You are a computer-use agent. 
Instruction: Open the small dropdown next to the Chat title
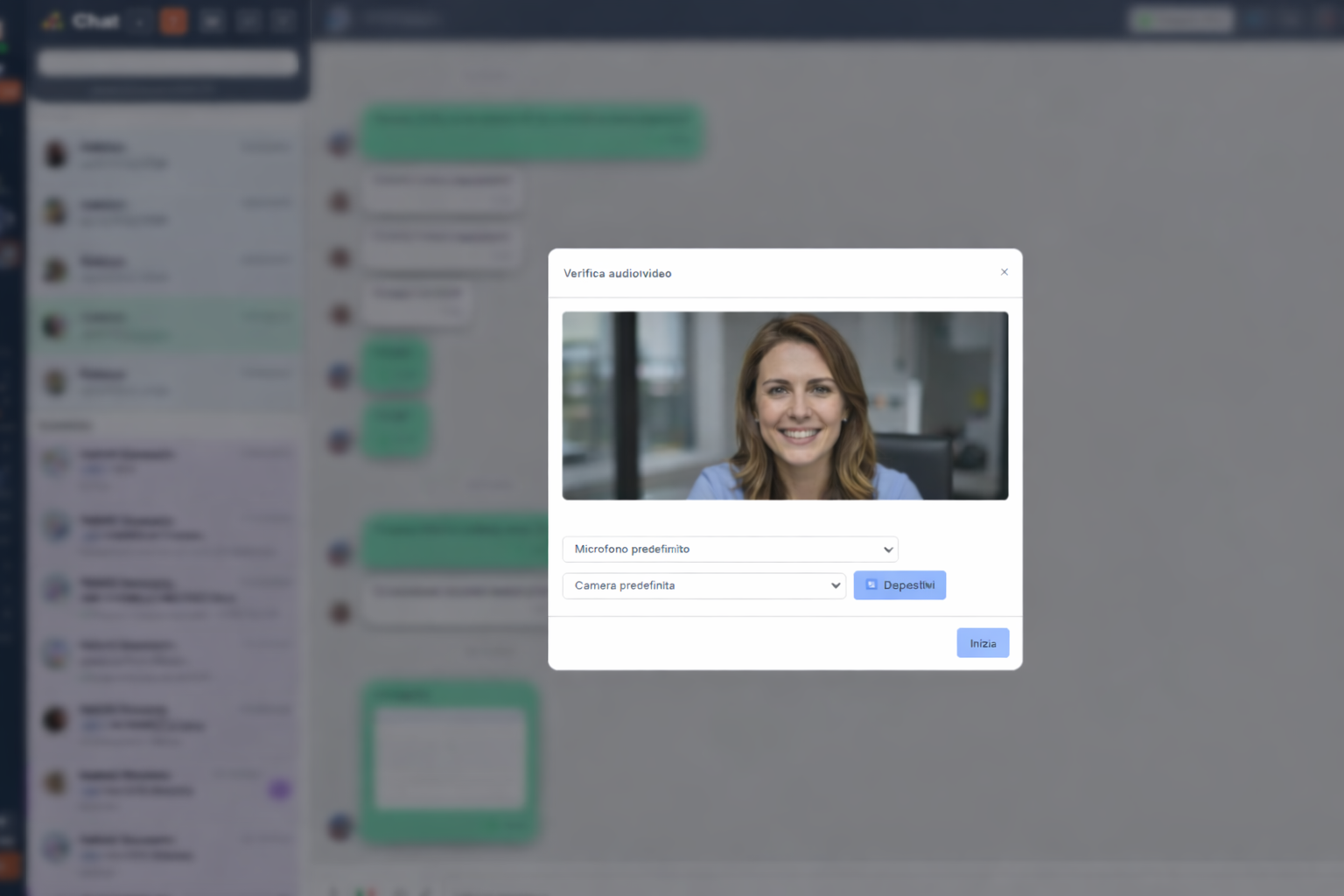(x=138, y=20)
